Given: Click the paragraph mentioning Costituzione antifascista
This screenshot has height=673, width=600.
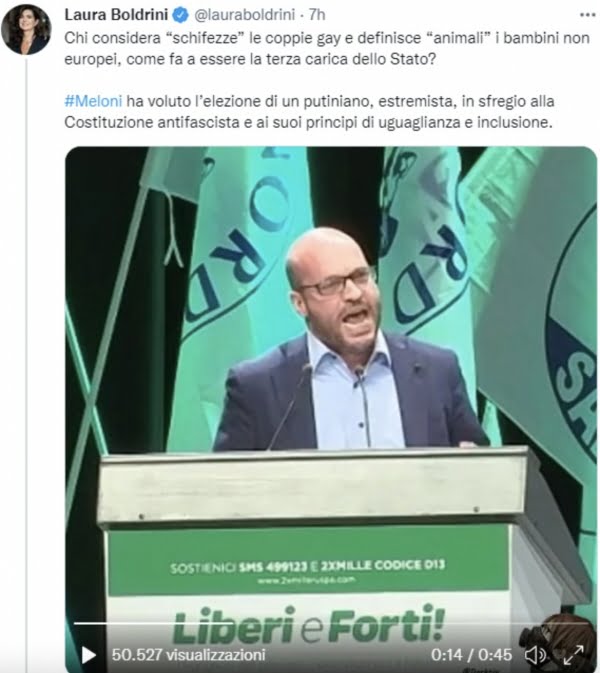Looking at the screenshot, I should [x=309, y=112].
